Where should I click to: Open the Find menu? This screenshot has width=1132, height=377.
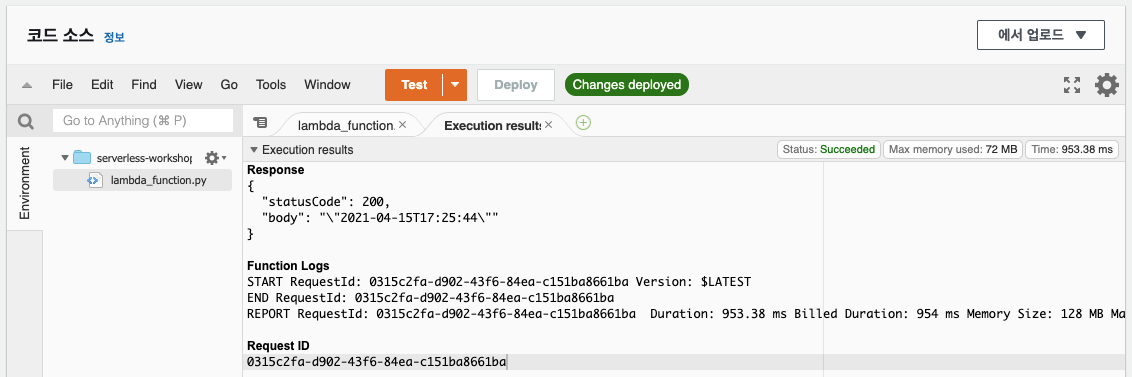(x=144, y=85)
